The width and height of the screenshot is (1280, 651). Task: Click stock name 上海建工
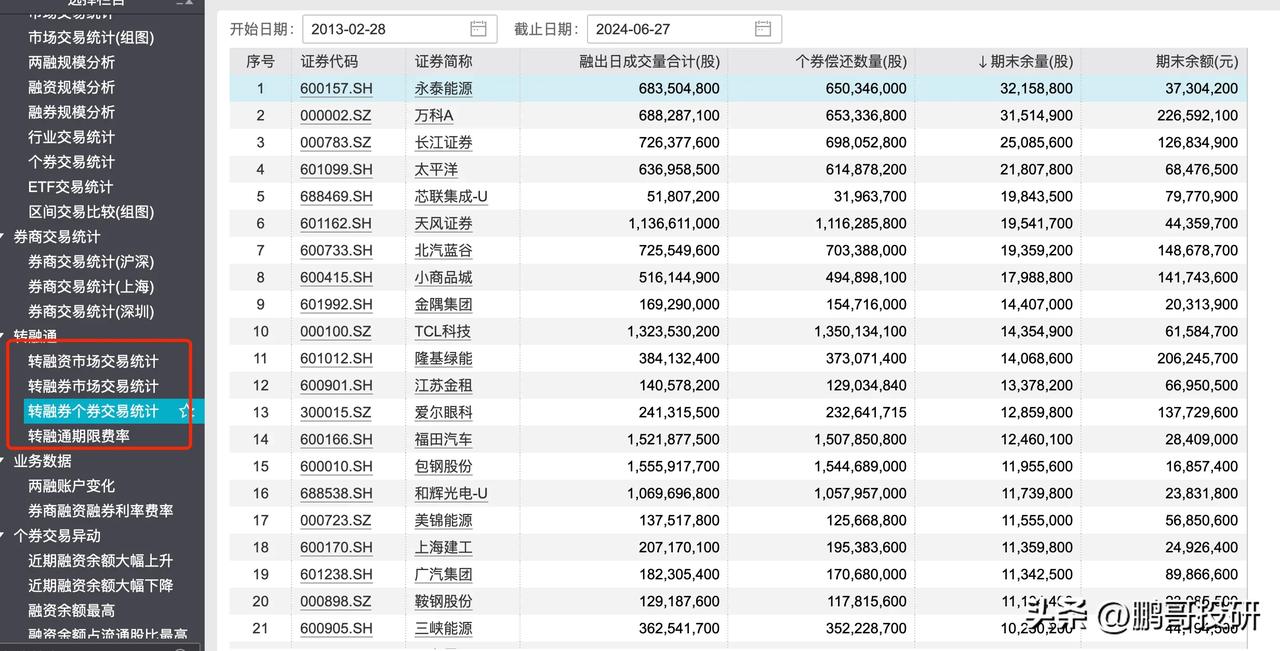[x=444, y=548]
